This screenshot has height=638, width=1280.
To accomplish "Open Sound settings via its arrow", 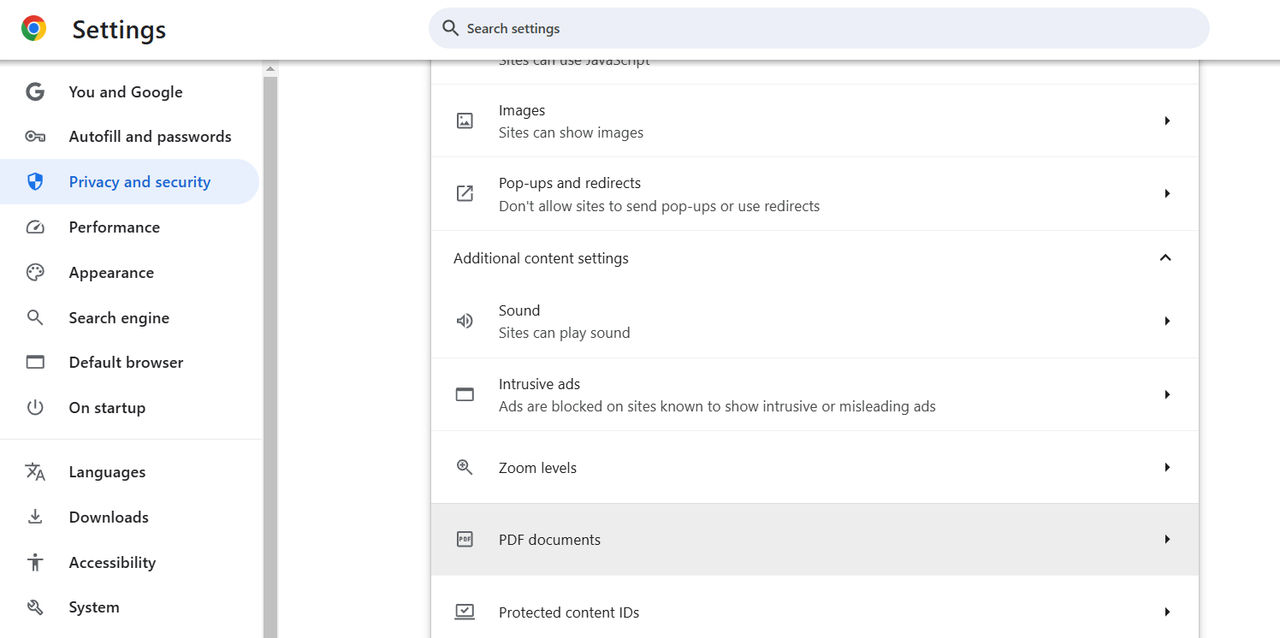I will click(x=1167, y=321).
